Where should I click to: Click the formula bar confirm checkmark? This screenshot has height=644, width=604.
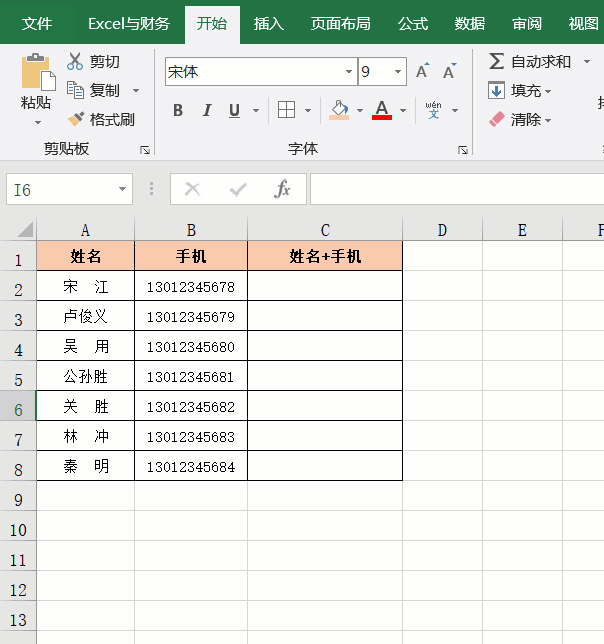[x=238, y=189]
